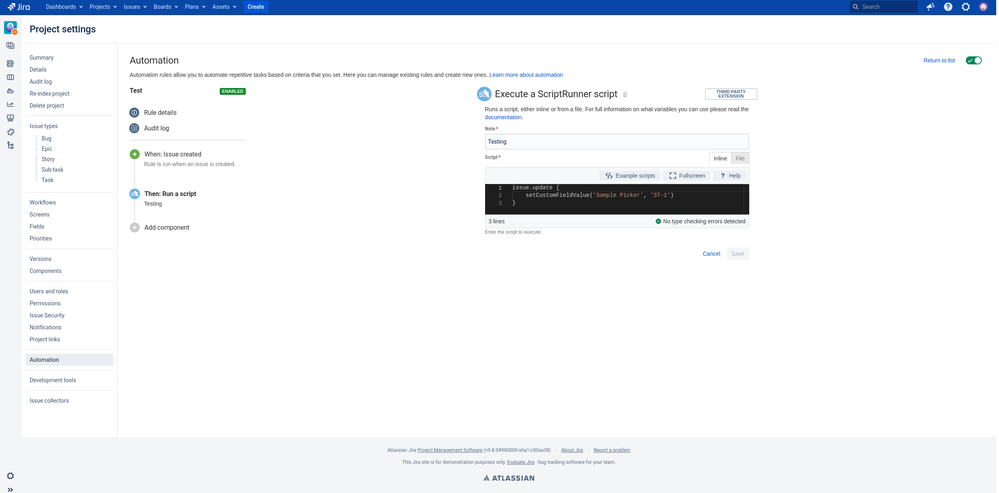
Task: Click the About Jira footer link
Action: (571, 450)
